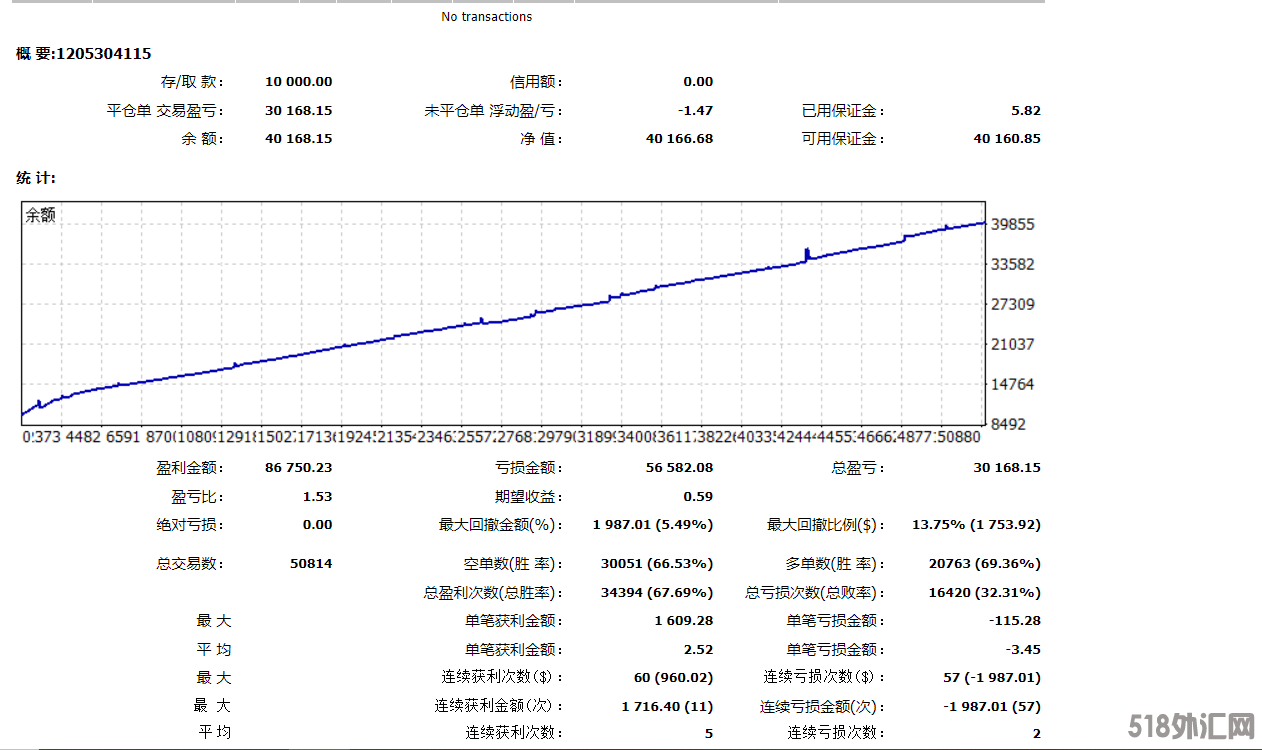
Task: Click the profit factor value 1.53
Action: pyautogui.click(x=317, y=497)
